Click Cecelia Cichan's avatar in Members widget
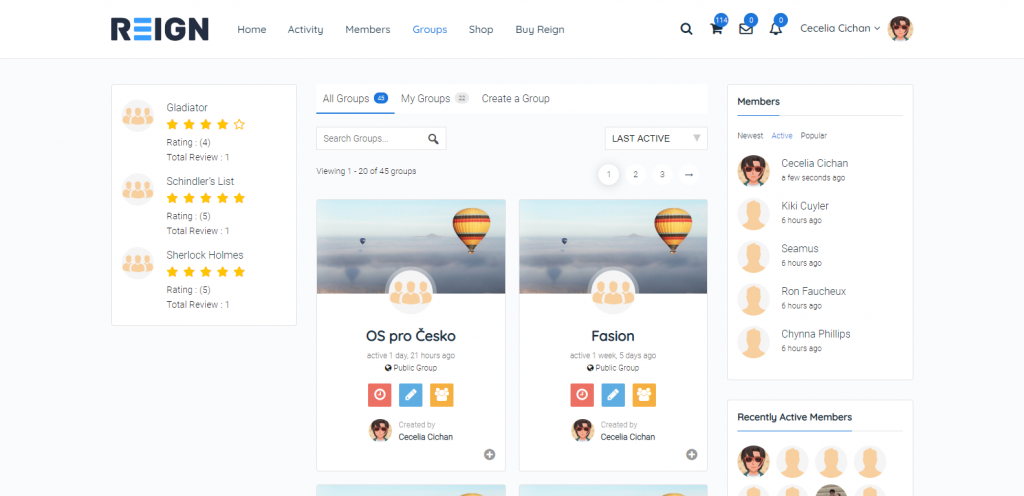 pos(754,171)
